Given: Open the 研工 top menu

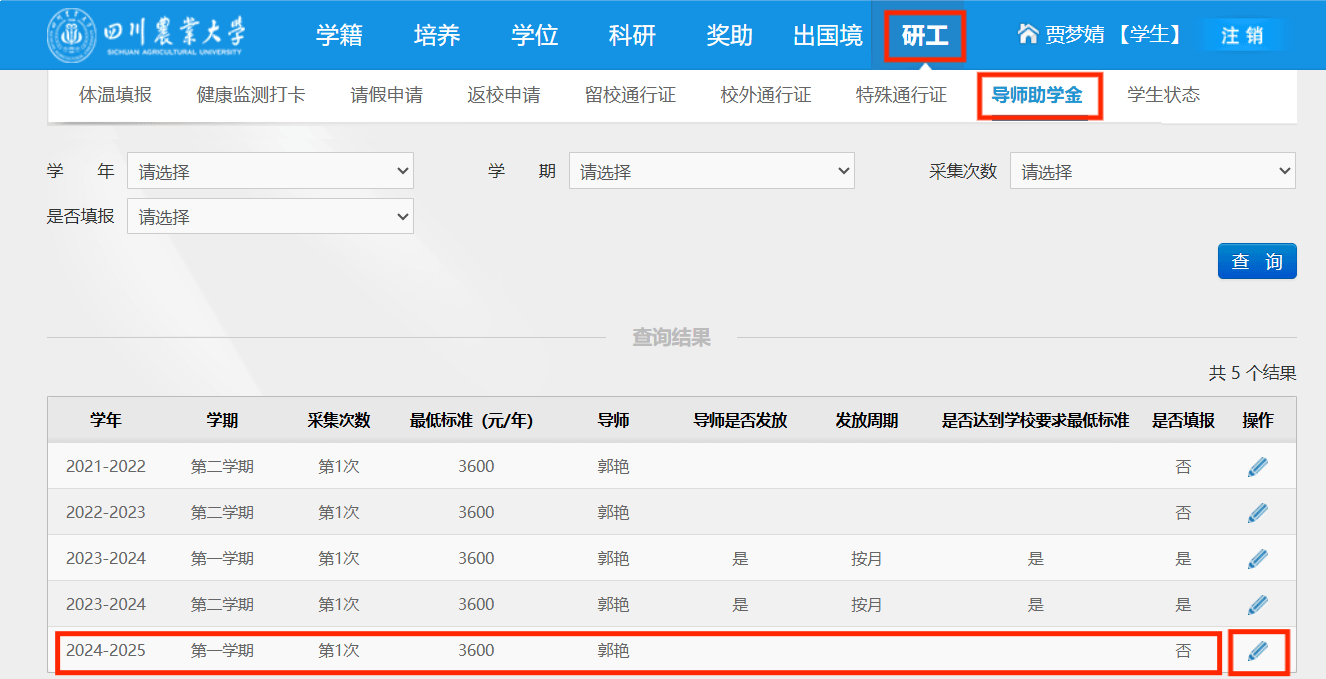Looking at the screenshot, I should (x=925, y=37).
